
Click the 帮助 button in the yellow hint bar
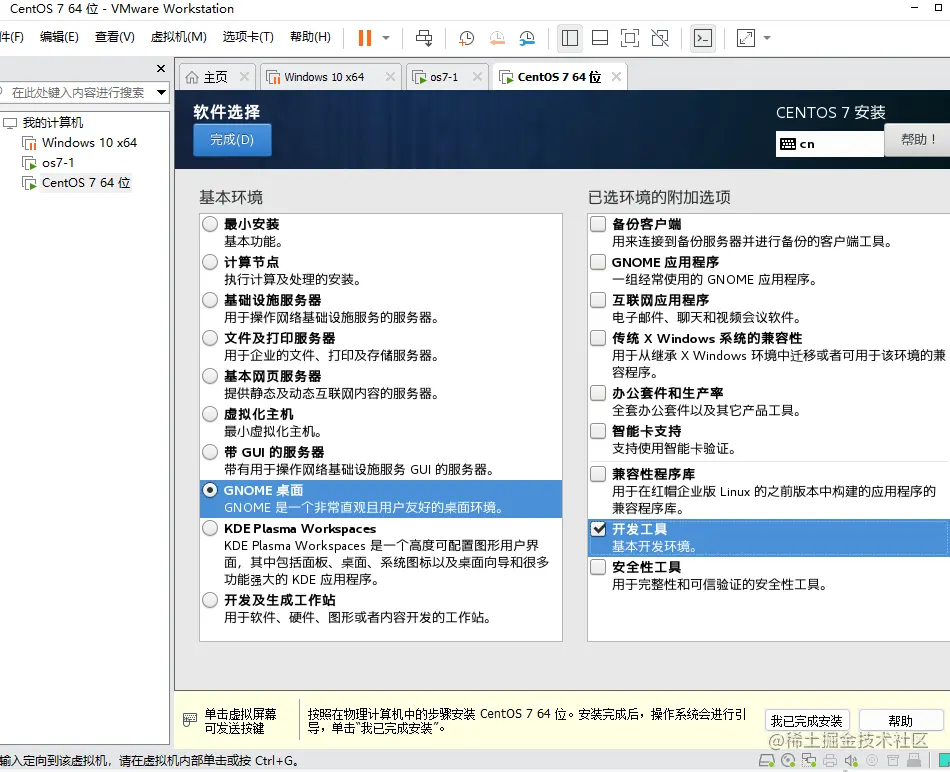[900, 721]
